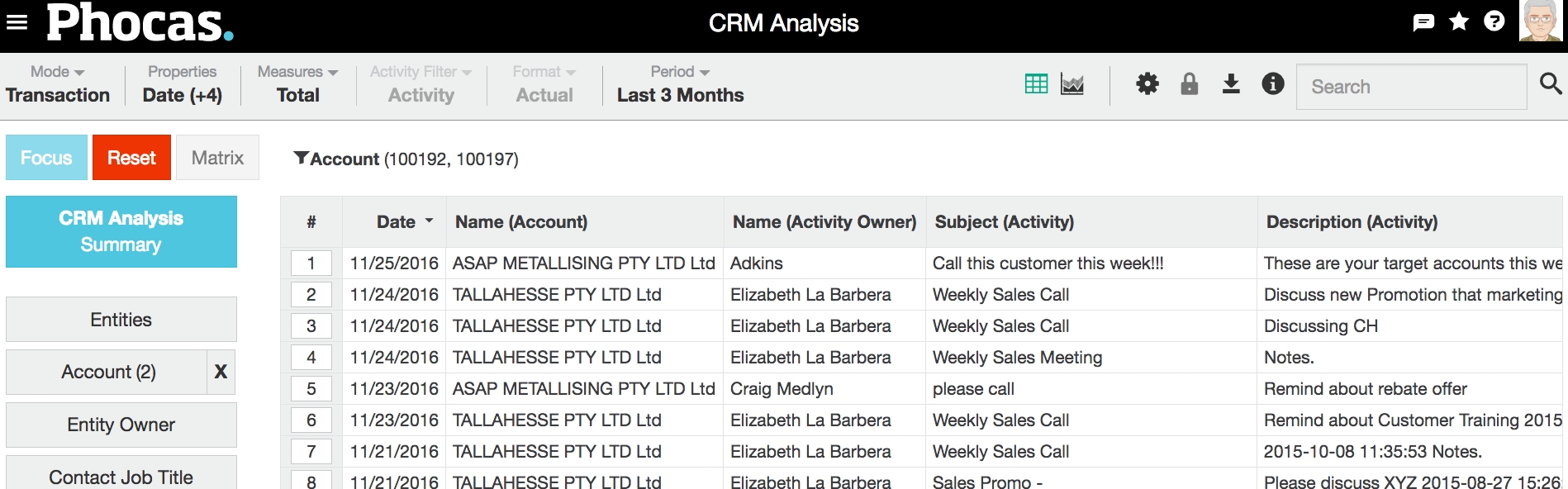Open the chat comments icon

click(1423, 22)
